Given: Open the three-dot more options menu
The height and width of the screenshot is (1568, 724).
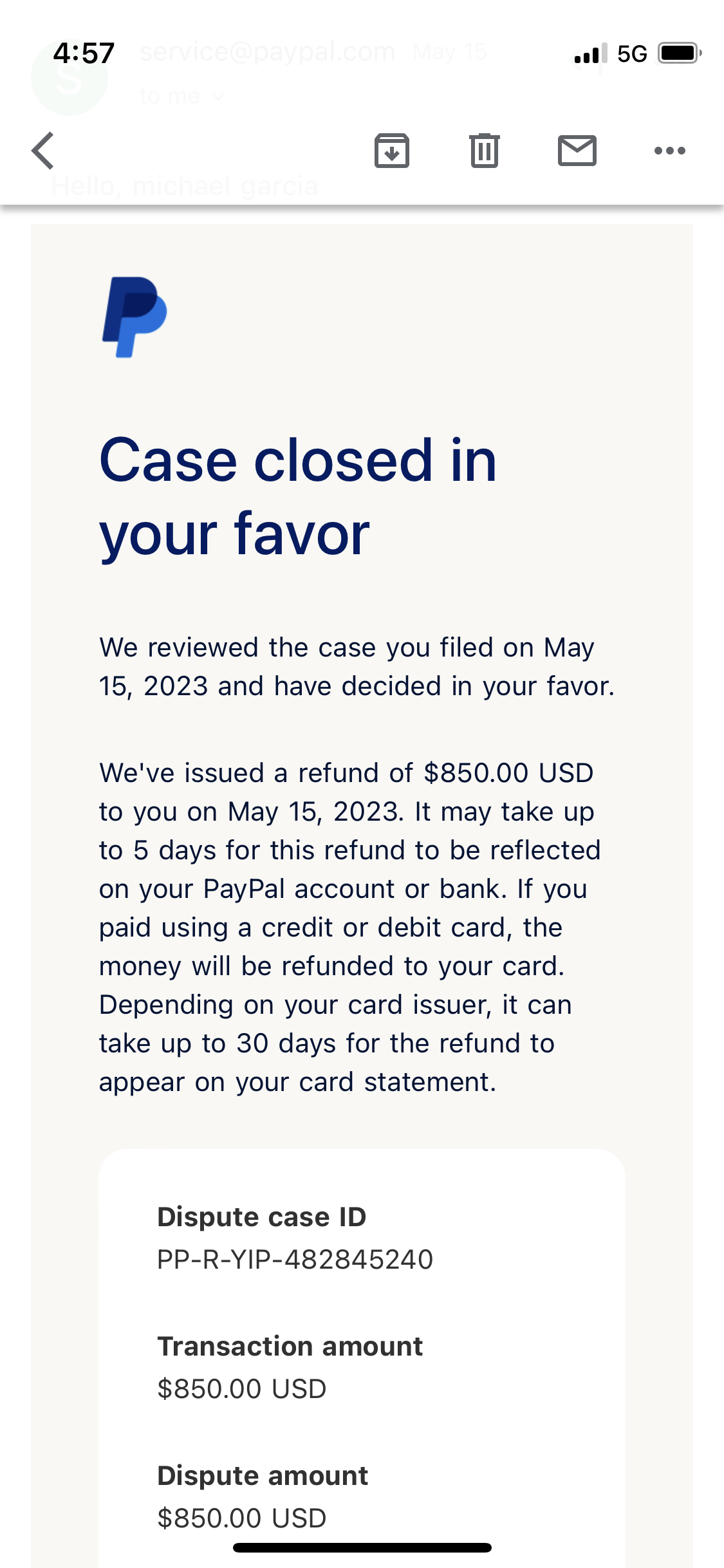Looking at the screenshot, I should pyautogui.click(x=670, y=151).
